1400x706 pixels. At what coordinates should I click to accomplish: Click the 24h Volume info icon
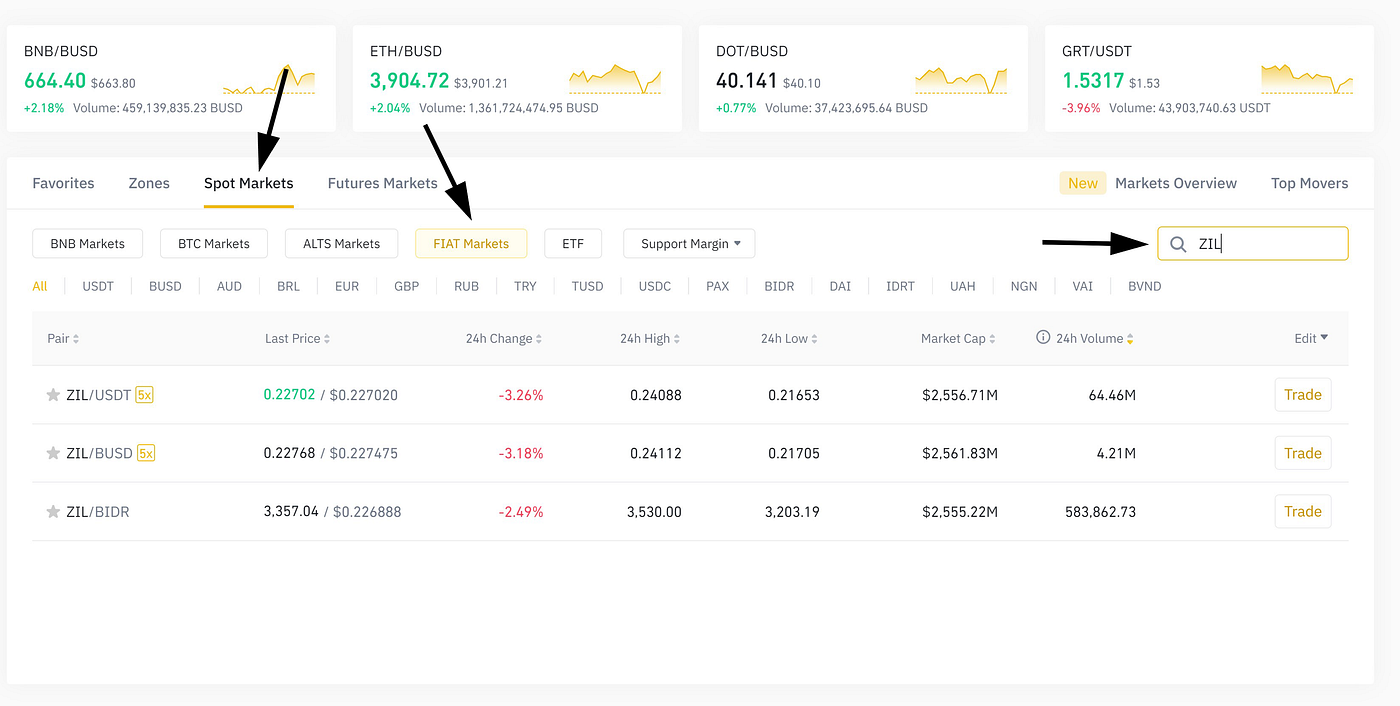tap(1043, 338)
